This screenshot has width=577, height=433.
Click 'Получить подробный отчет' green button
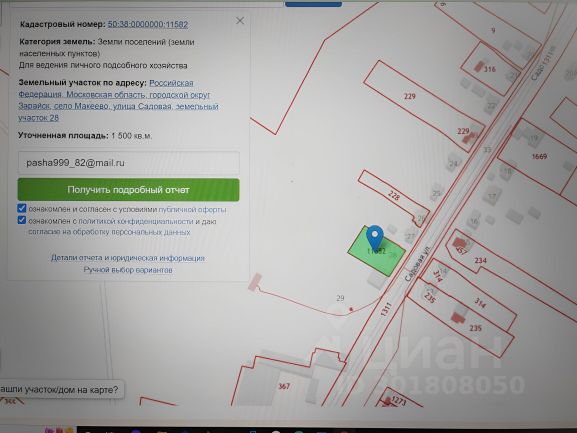128,190
